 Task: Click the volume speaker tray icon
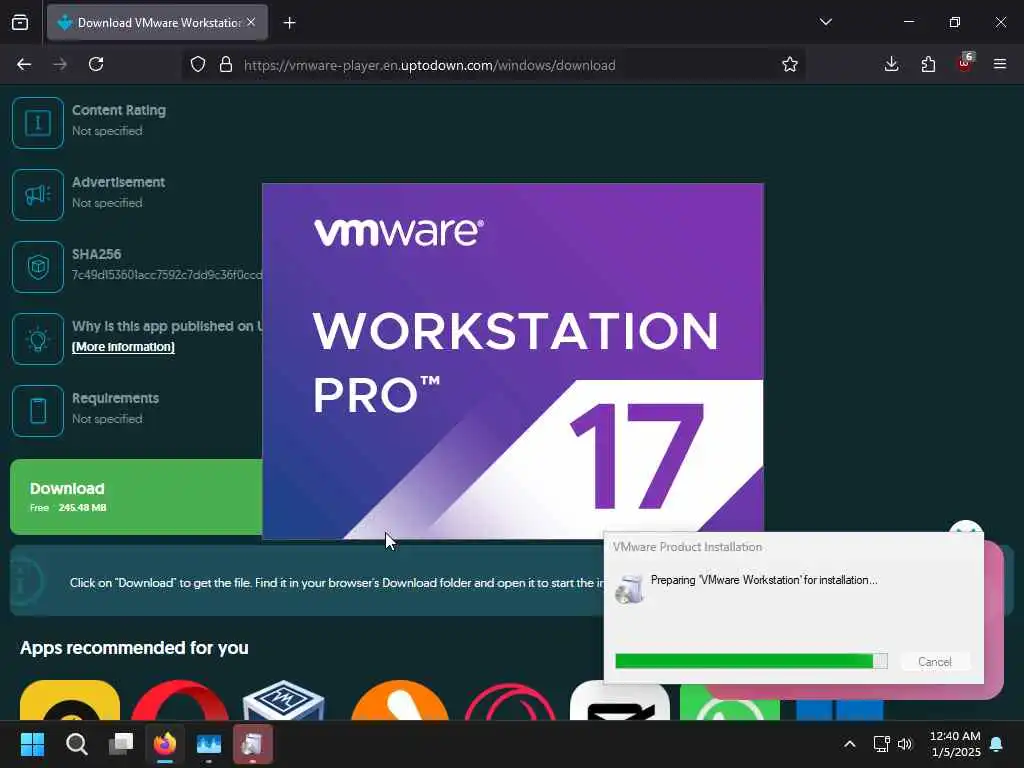[905, 744]
